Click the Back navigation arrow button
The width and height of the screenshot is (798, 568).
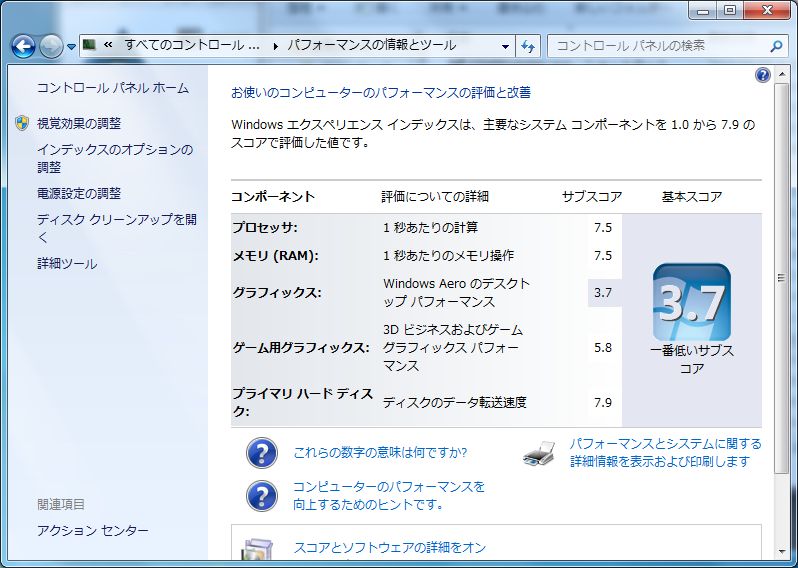click(23, 47)
